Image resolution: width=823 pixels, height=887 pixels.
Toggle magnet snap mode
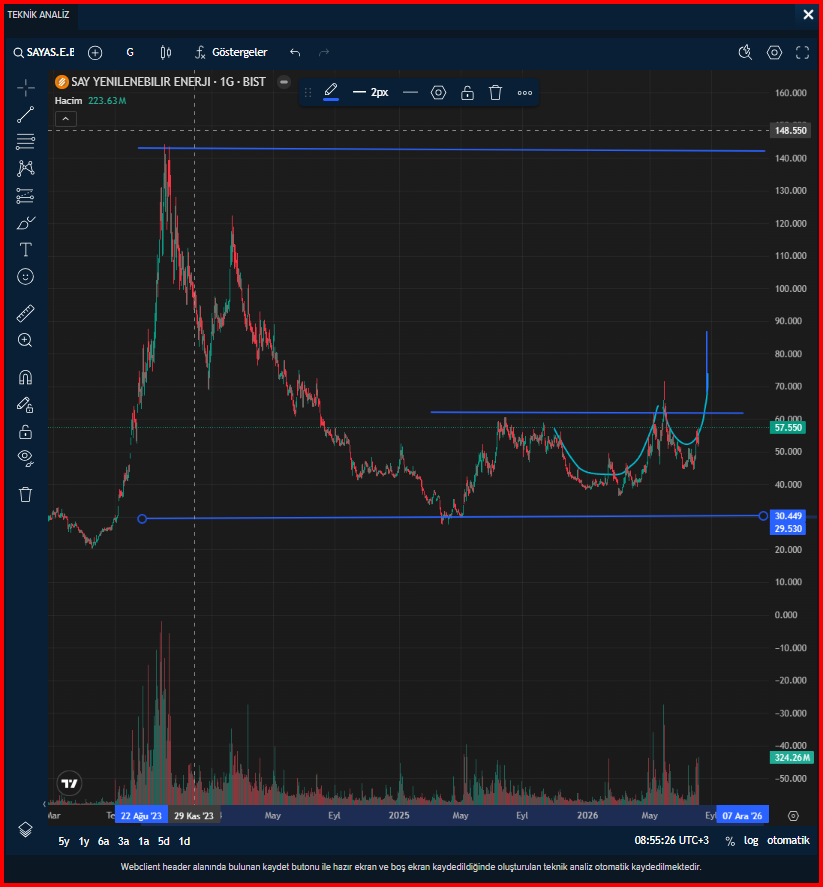point(25,377)
